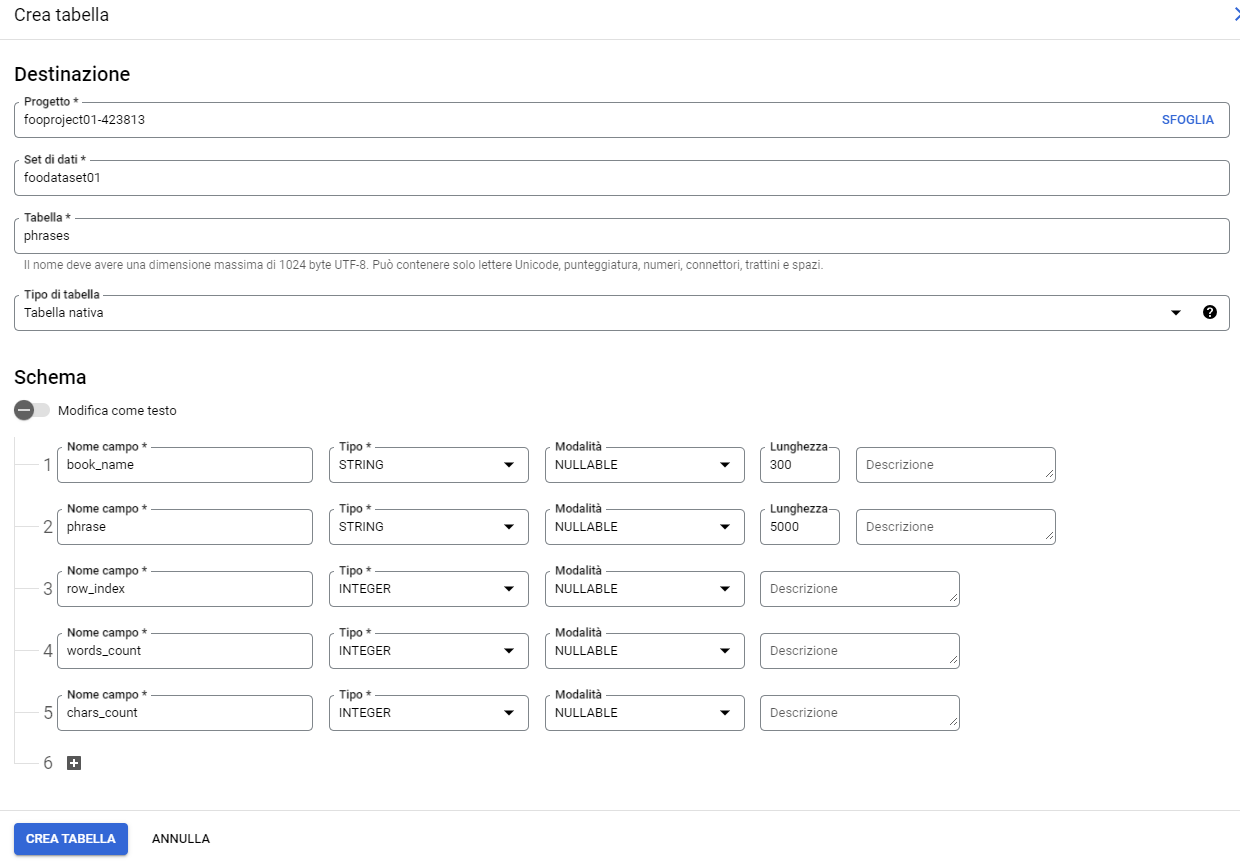The width and height of the screenshot is (1240, 866).
Task: Click the Set di dati field
Action: tap(622, 178)
